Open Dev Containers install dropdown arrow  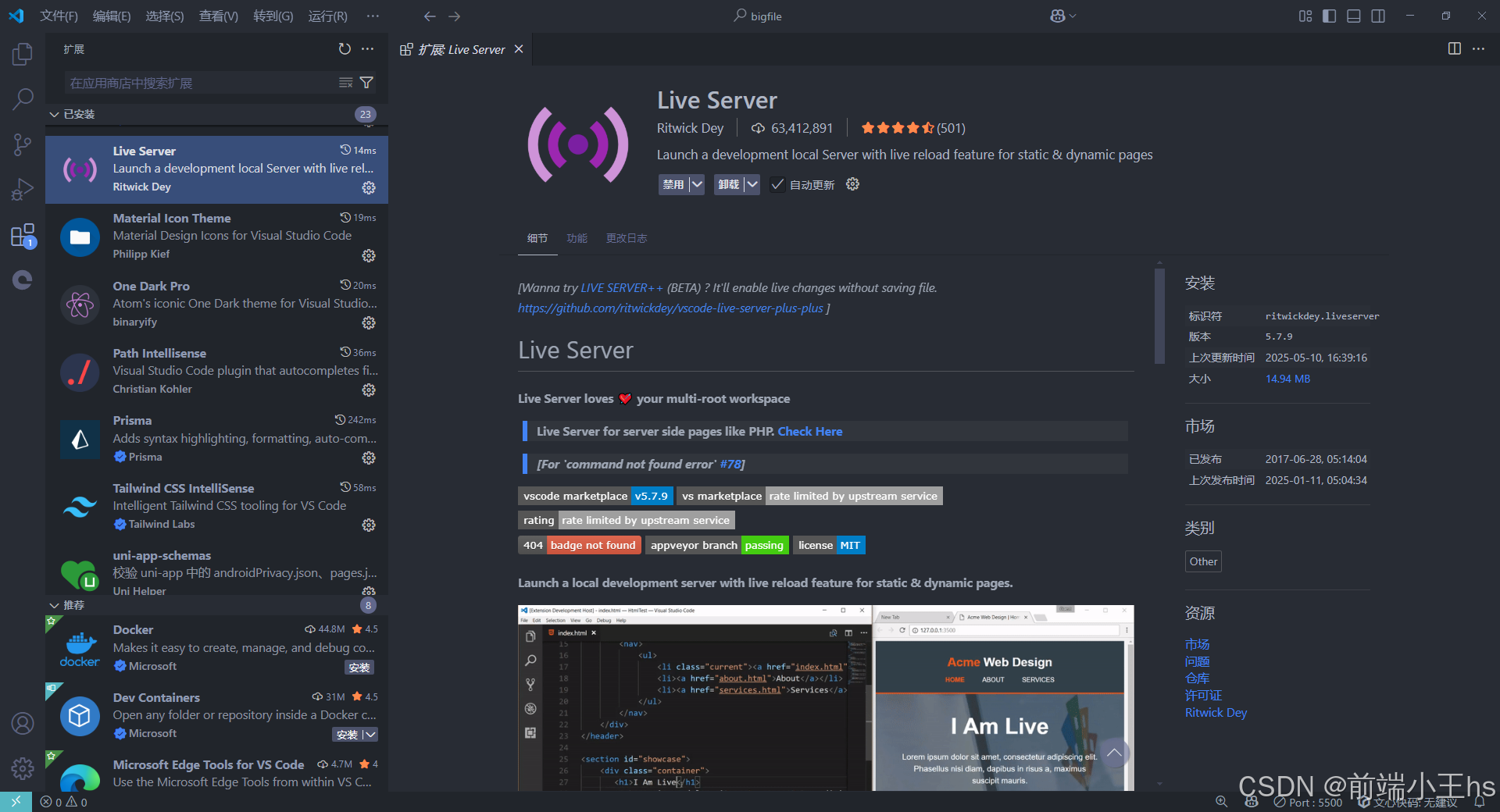[370, 735]
